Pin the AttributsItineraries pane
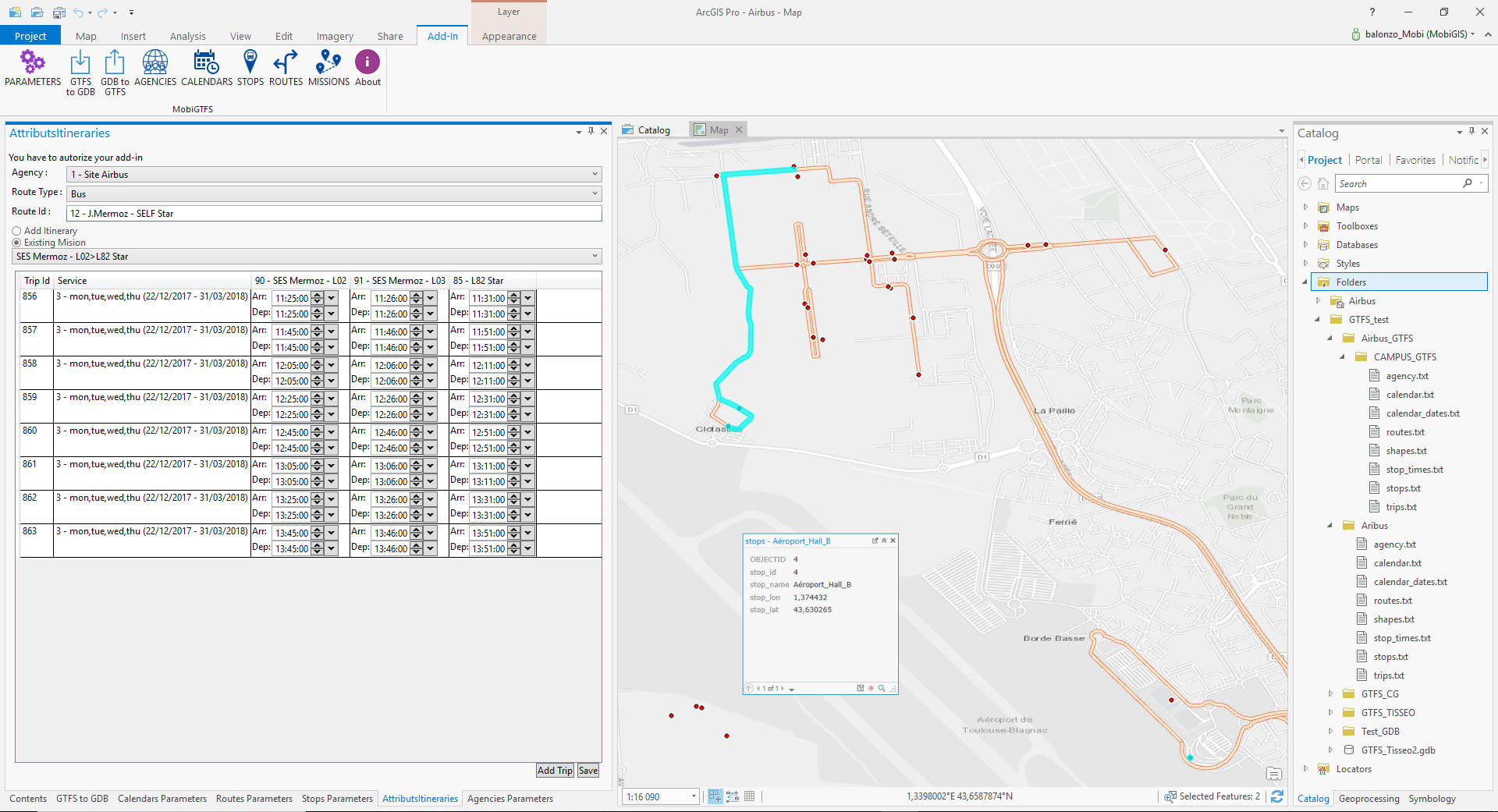The image size is (1498, 812). click(x=591, y=131)
